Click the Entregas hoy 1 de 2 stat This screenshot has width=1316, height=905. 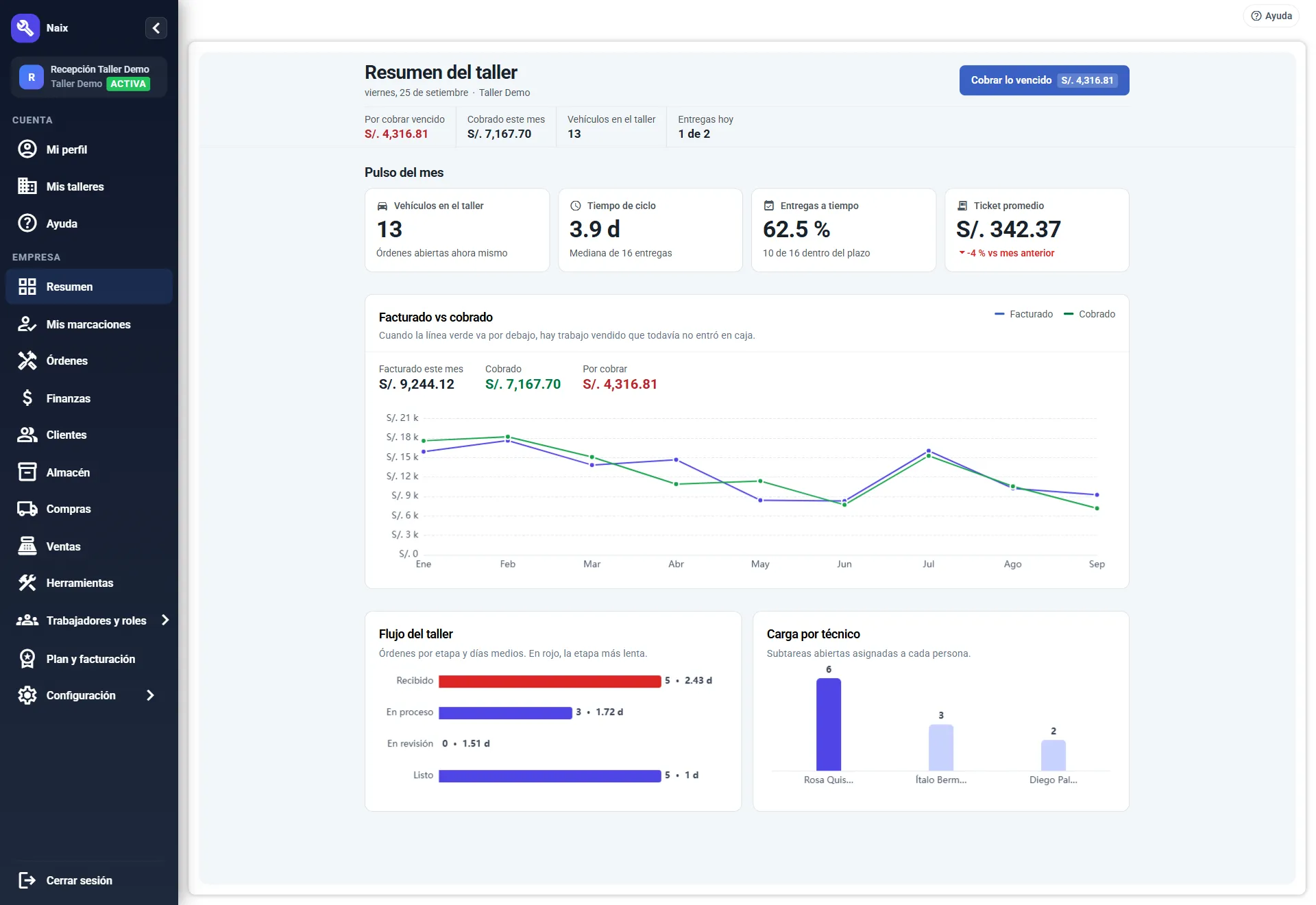click(x=705, y=127)
